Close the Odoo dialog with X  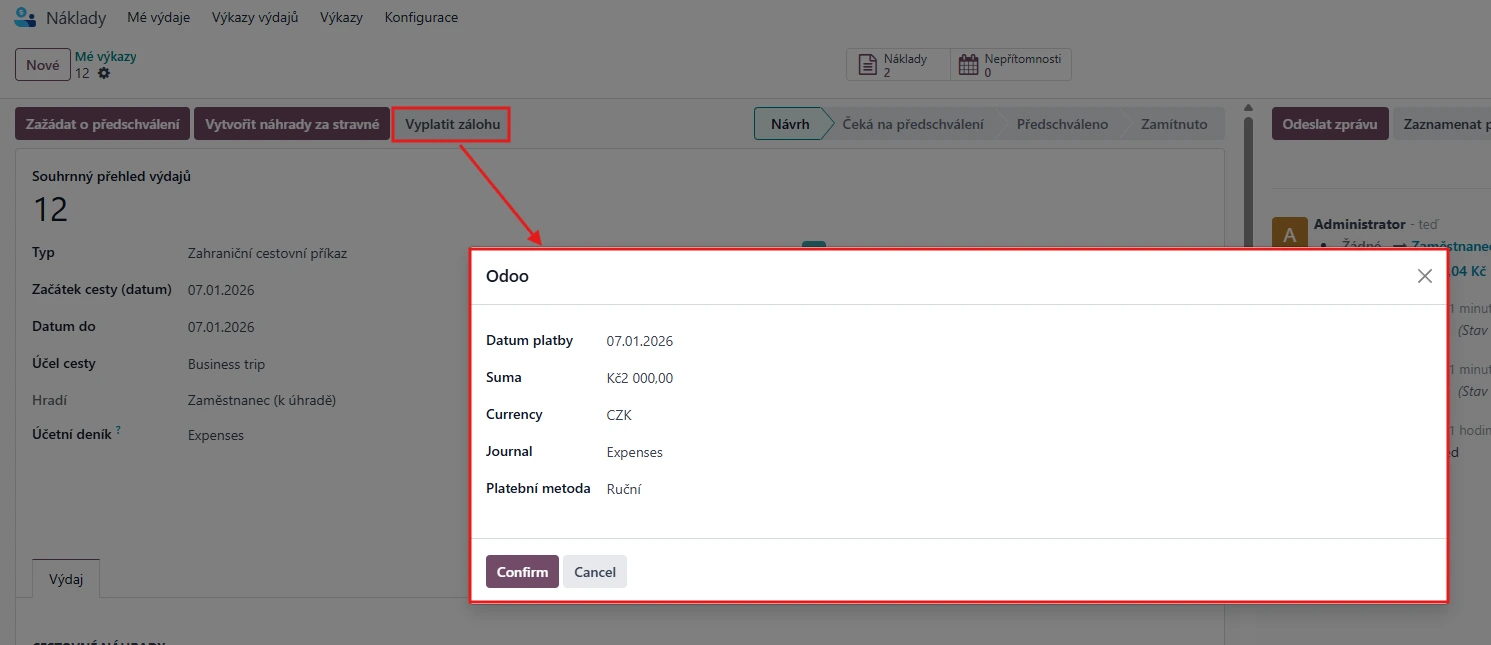click(1425, 276)
